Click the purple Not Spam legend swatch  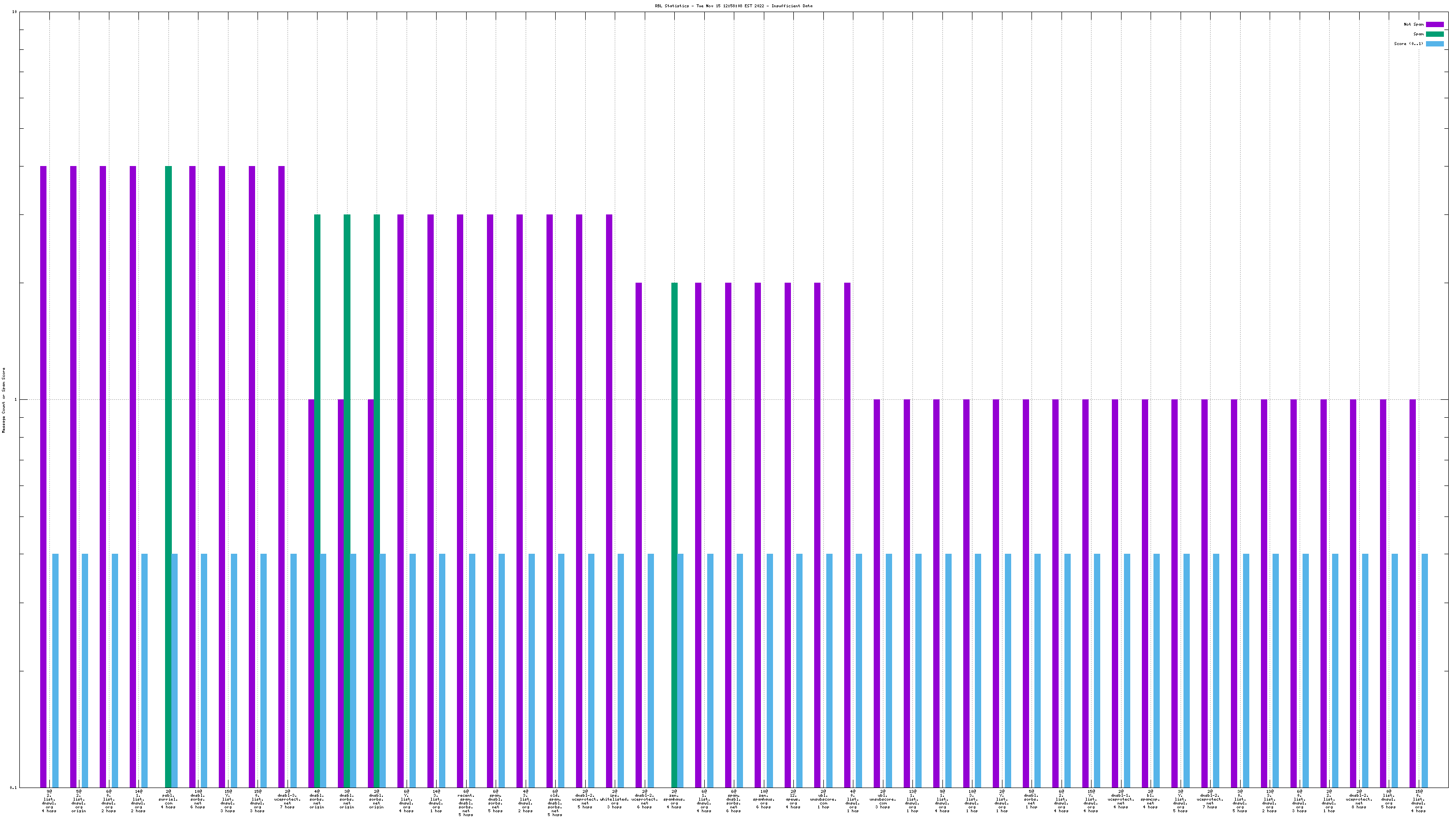tap(1435, 24)
